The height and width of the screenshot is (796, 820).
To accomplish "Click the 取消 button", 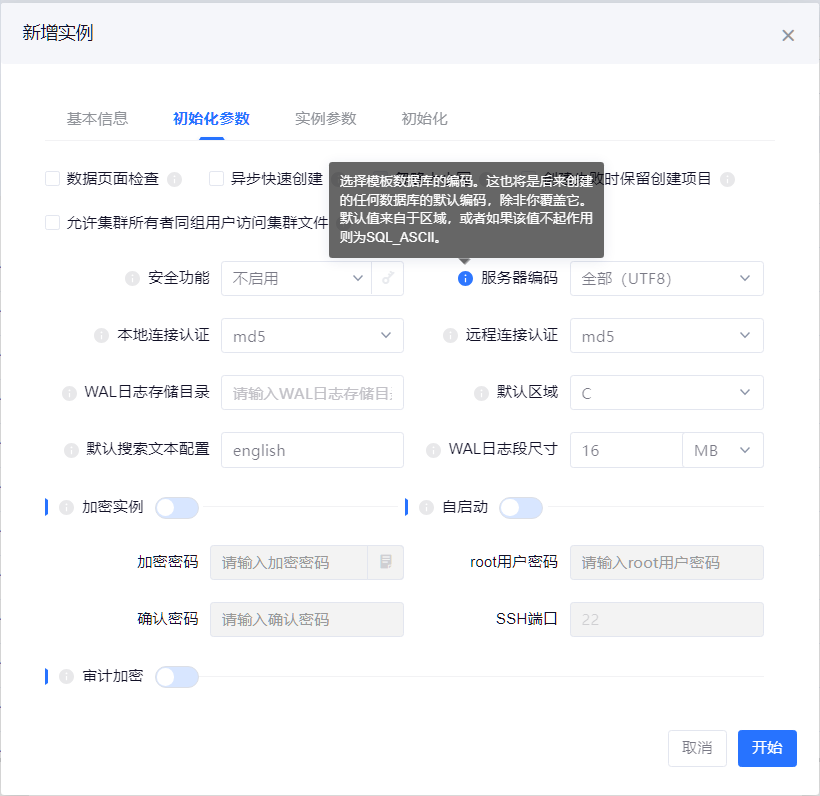I will (x=697, y=748).
